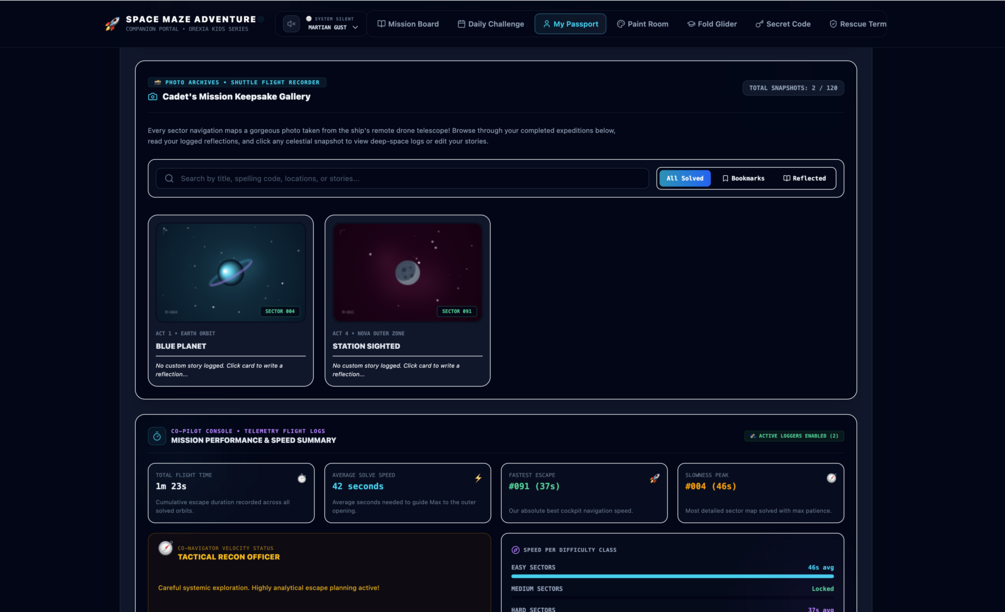Write a reflection on Station Sighted card

click(x=396, y=370)
